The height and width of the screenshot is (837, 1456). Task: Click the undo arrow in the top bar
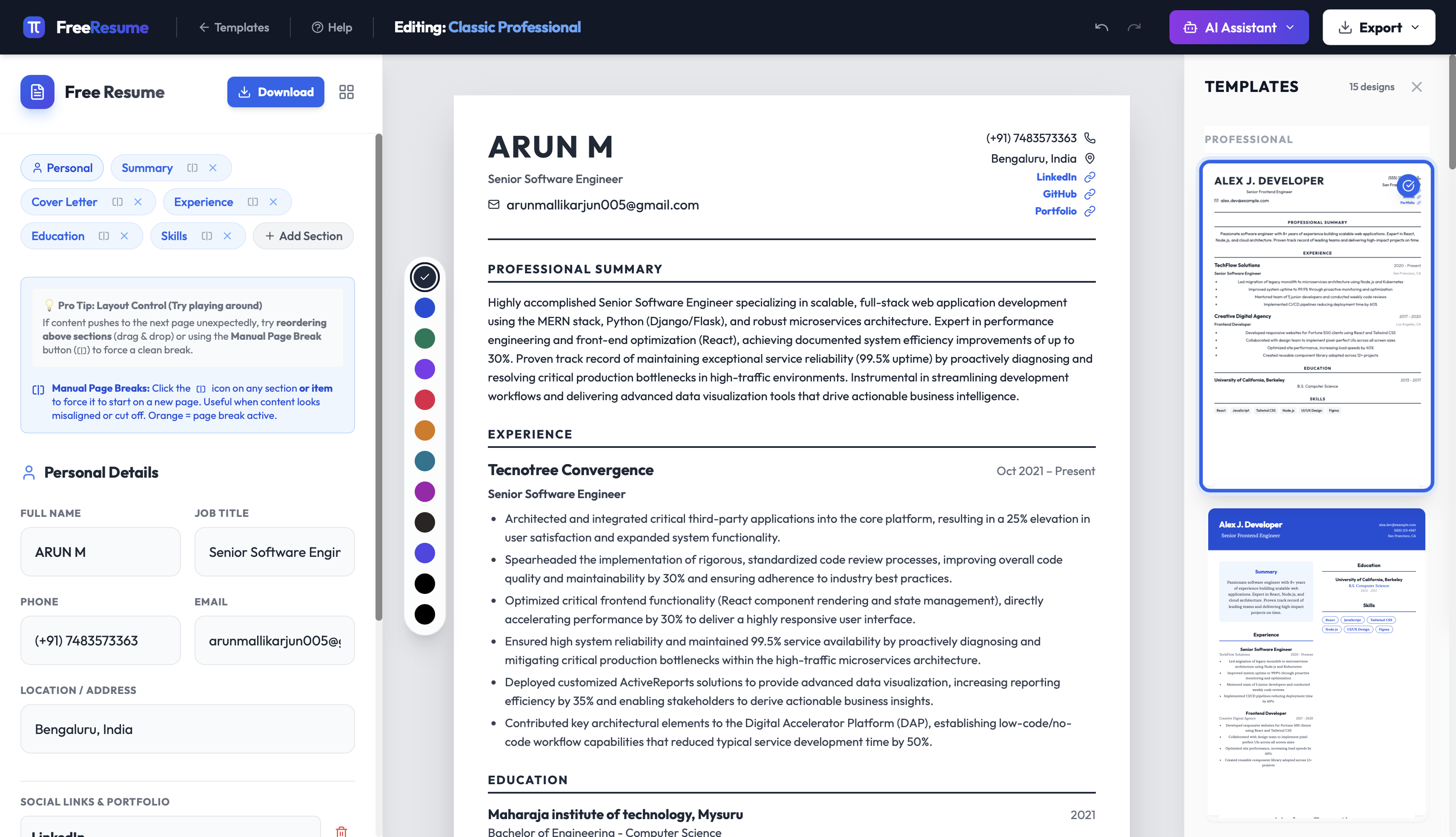pos(1101,27)
